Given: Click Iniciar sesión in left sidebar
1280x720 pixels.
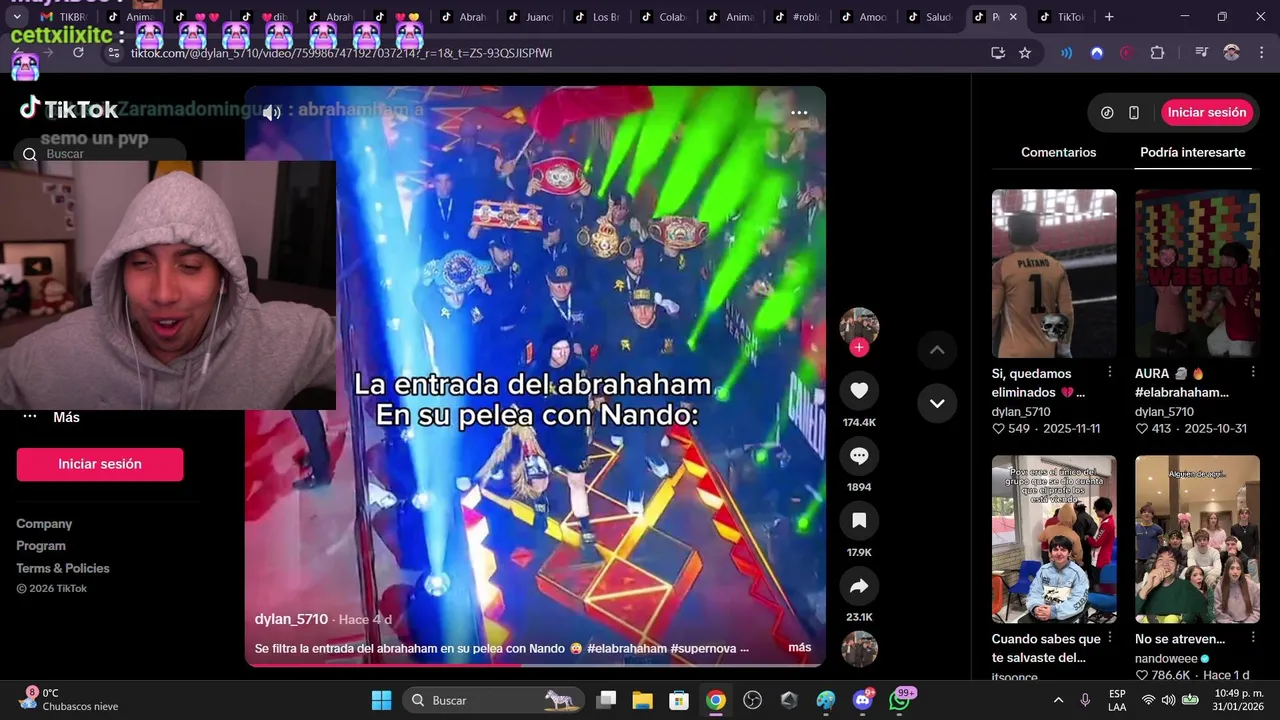Looking at the screenshot, I should (x=100, y=464).
